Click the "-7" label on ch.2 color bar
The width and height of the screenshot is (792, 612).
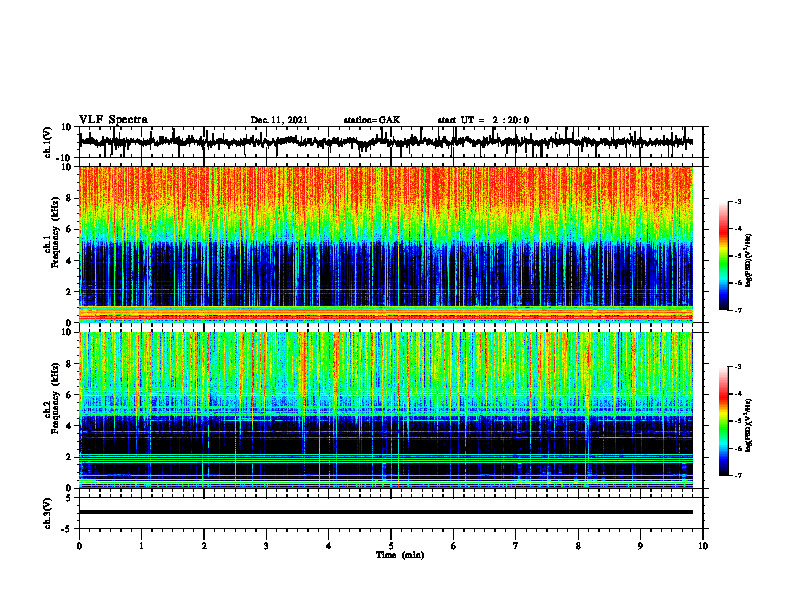click(737, 475)
